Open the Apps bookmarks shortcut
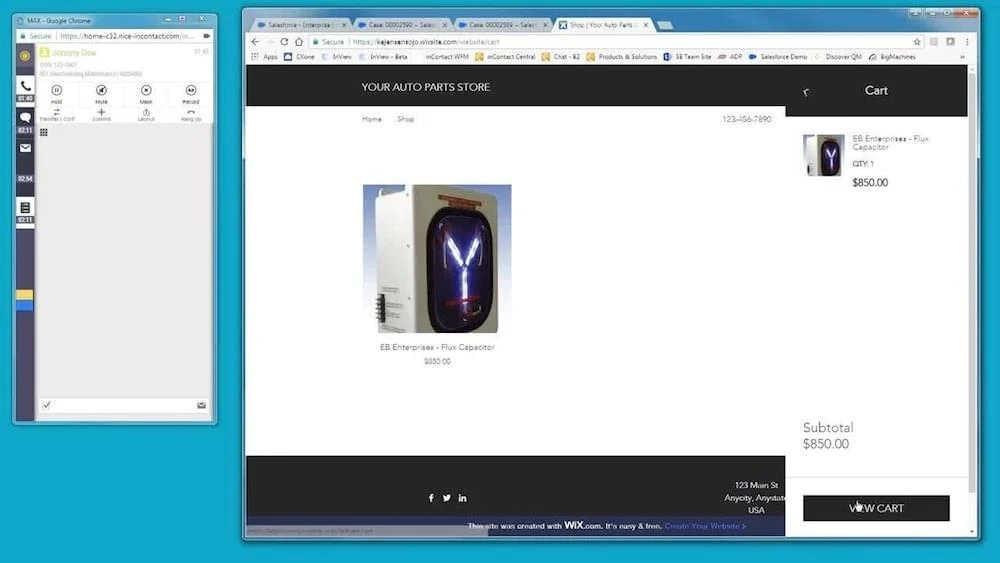Viewport: 1000px width, 563px height. pos(265,57)
